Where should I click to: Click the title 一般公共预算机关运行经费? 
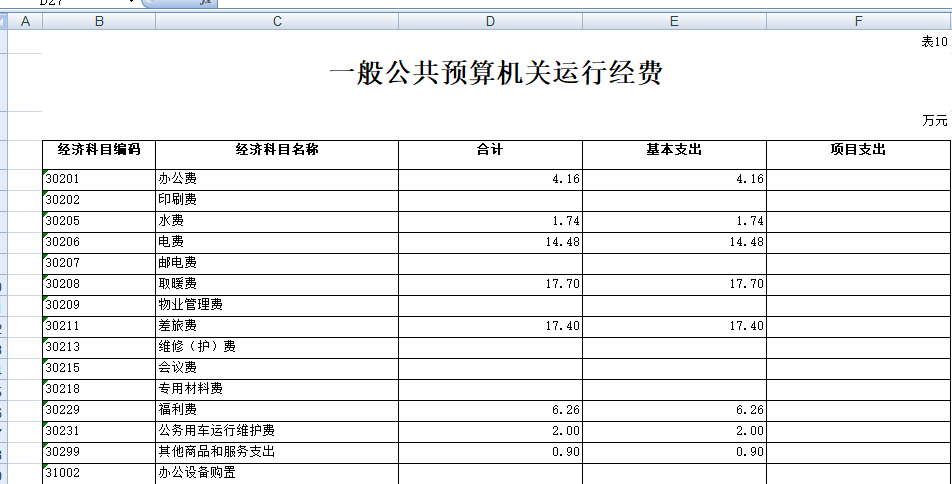495,73
